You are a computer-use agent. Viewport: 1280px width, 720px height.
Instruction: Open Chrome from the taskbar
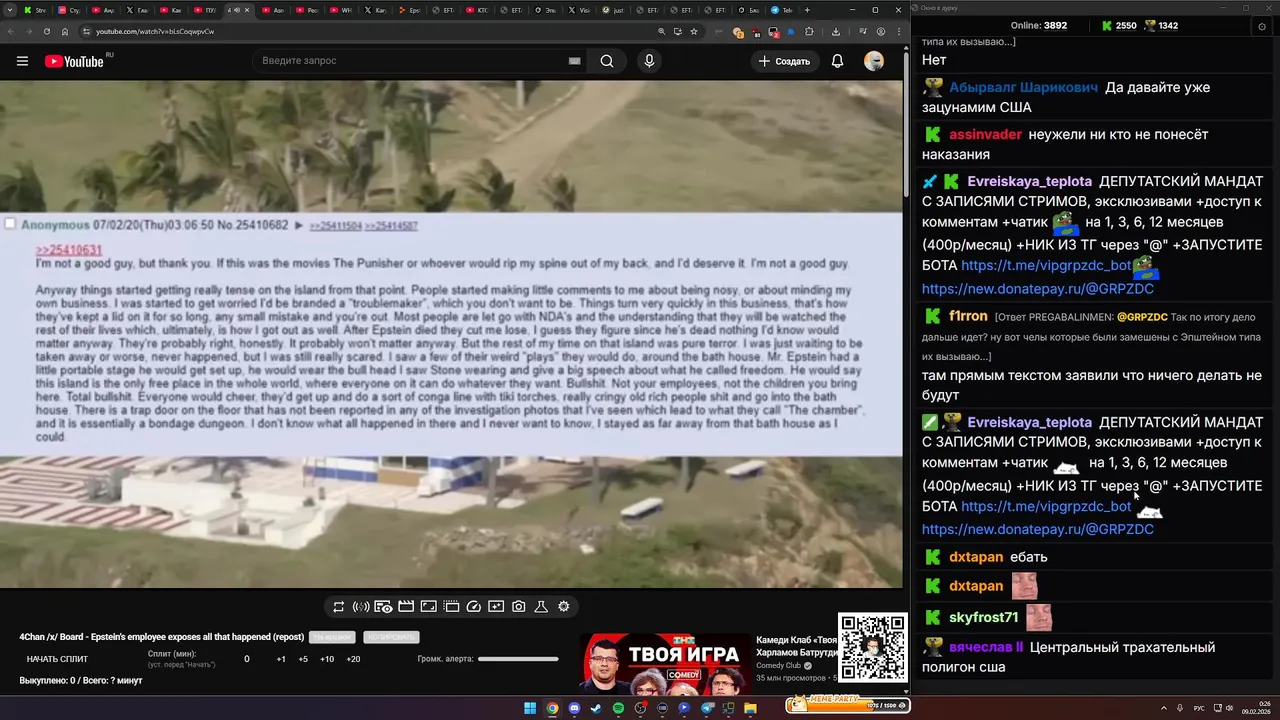pyautogui.click(x=552, y=708)
